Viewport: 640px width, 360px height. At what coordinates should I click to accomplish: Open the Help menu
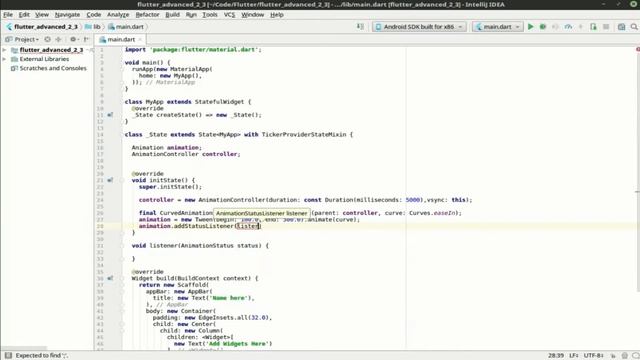[276, 15]
